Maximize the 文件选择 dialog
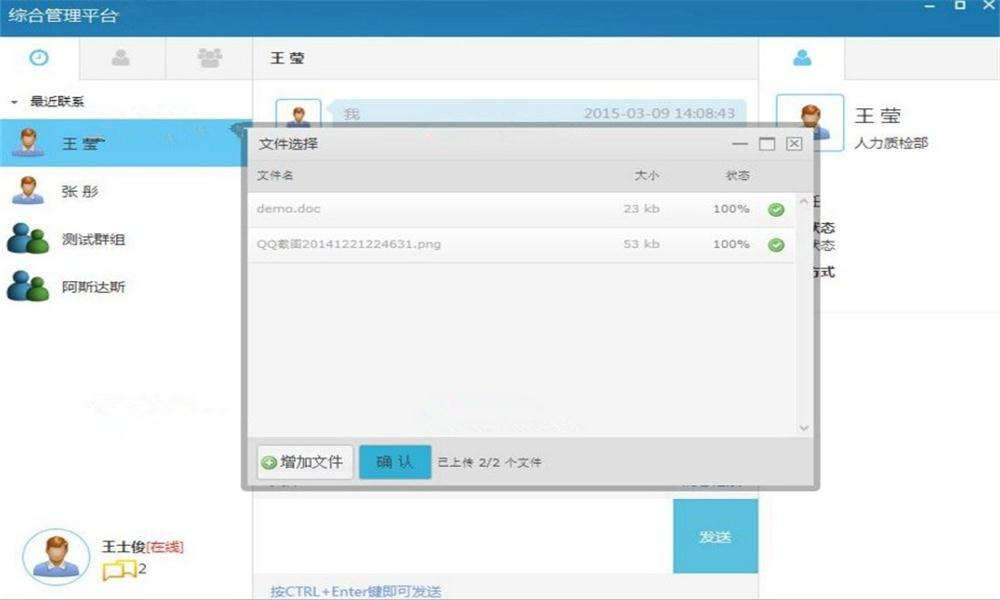 click(767, 144)
